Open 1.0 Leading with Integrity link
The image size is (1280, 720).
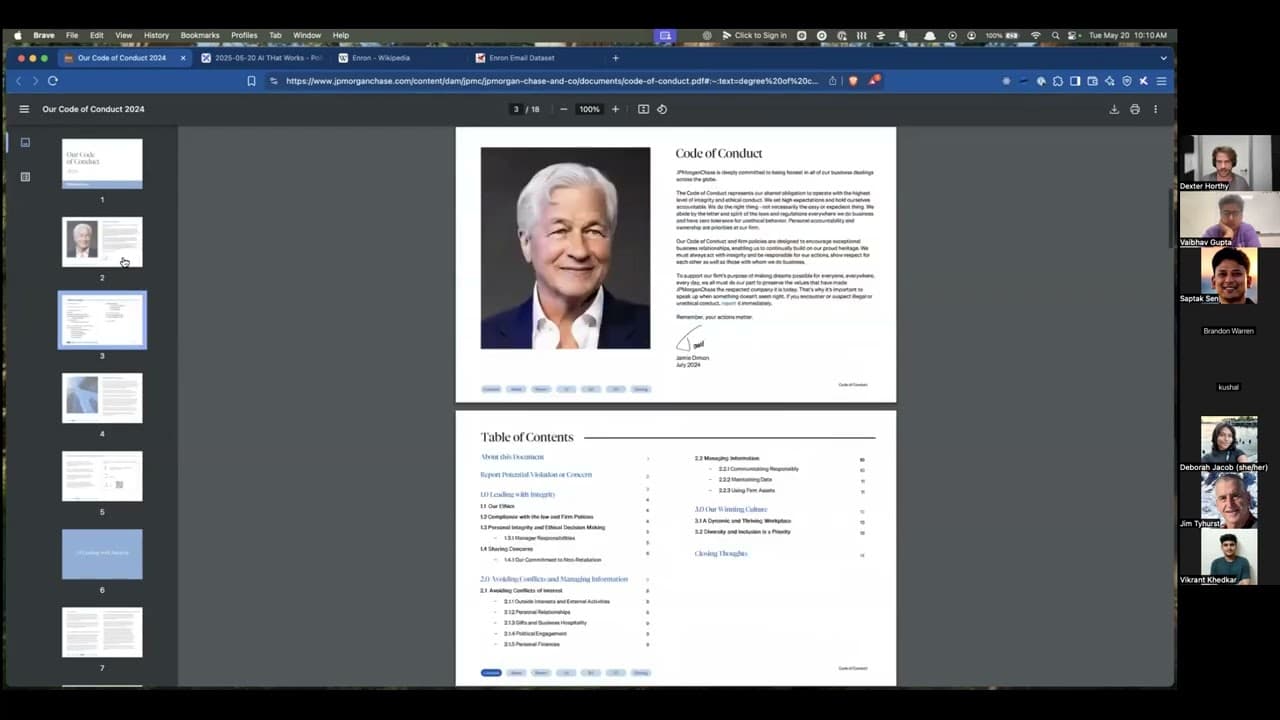point(517,494)
